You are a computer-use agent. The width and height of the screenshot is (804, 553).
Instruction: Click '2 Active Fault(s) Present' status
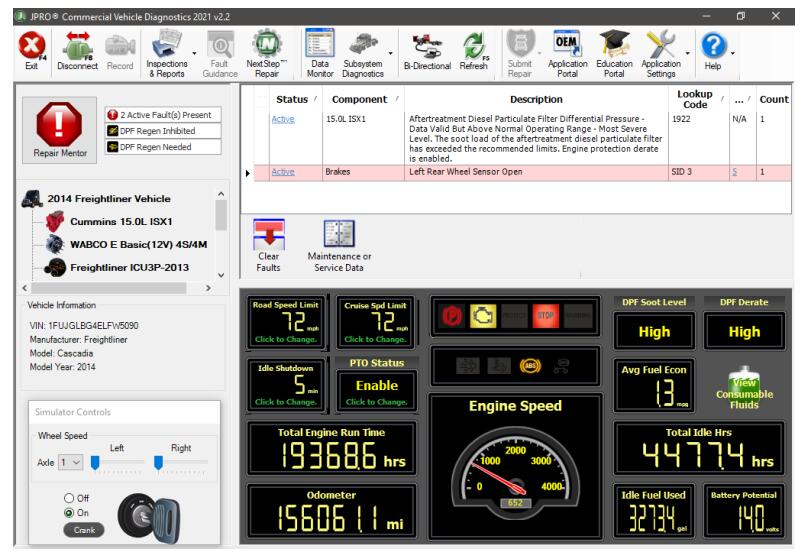[163, 115]
